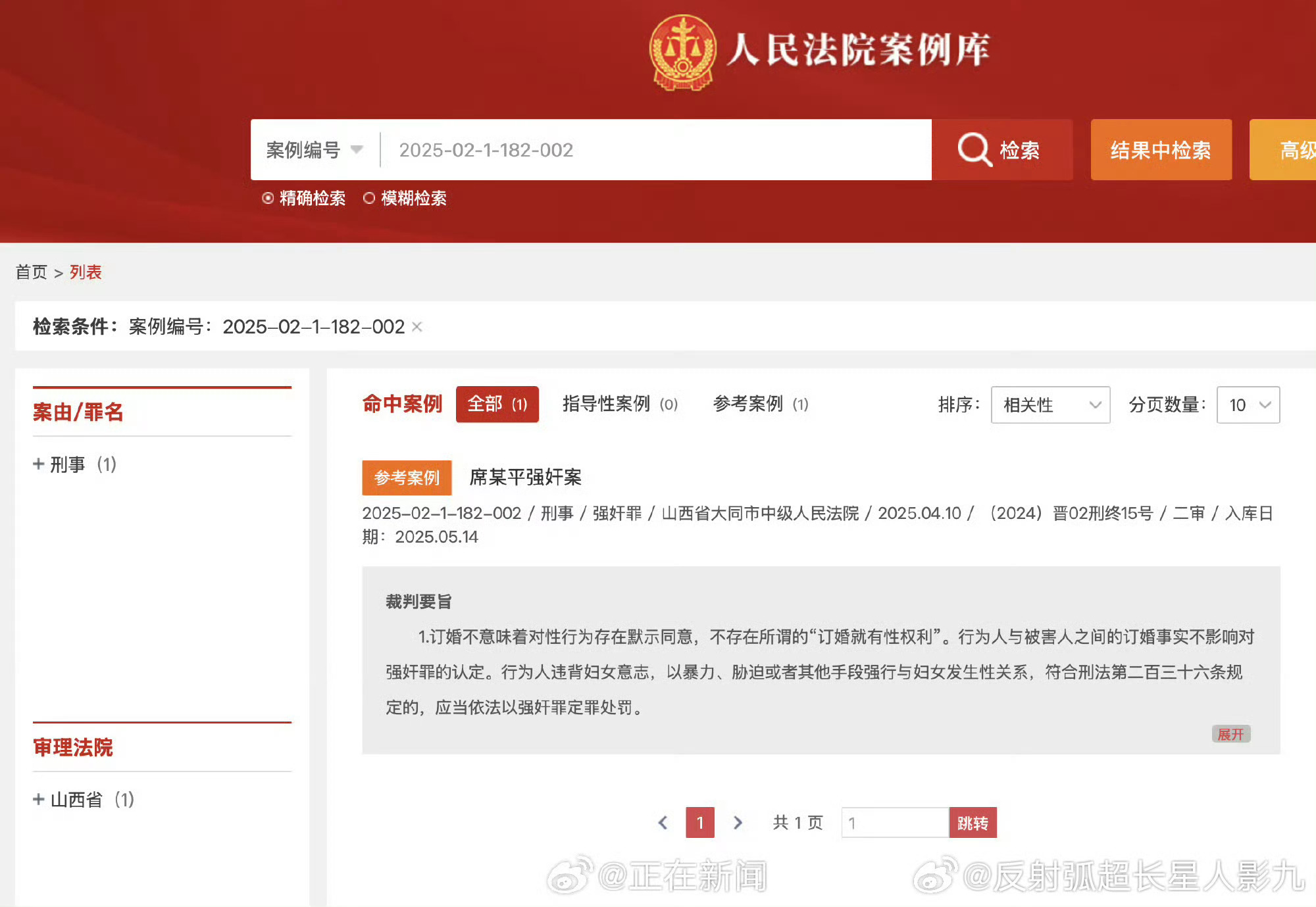
Task: Open the page size dropdown showing 10
Action: coord(1248,404)
